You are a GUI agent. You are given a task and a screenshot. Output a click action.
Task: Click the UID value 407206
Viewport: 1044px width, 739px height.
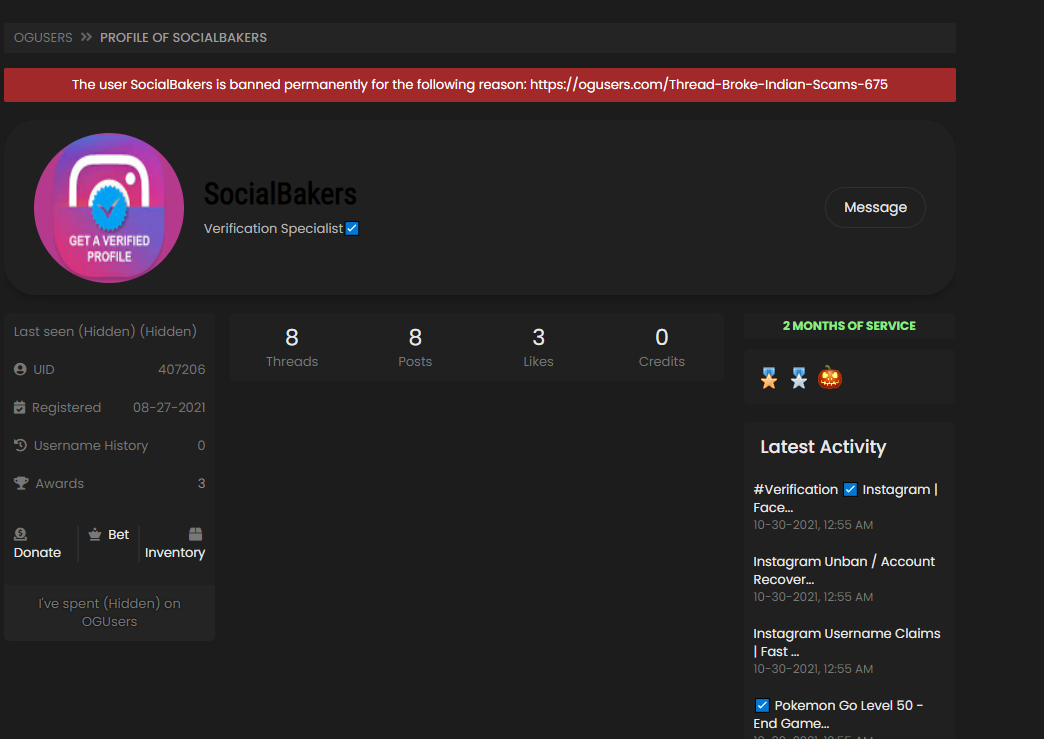tap(182, 370)
